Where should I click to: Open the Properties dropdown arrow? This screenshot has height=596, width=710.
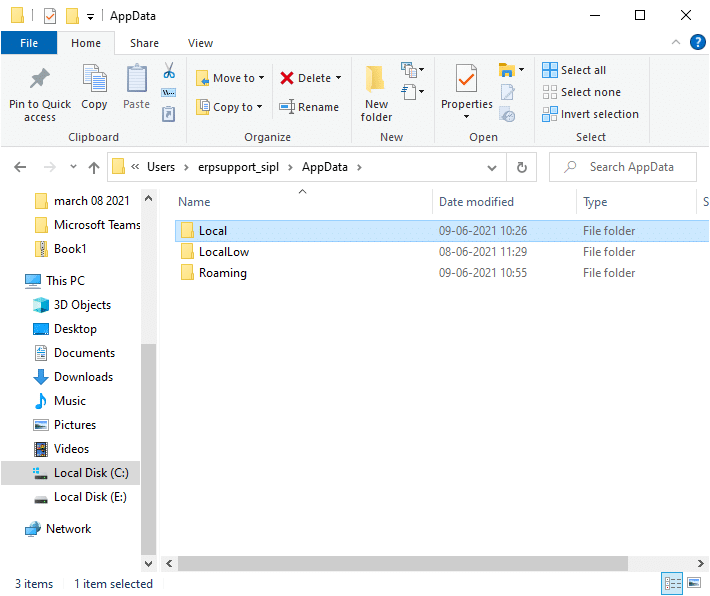pos(466,117)
